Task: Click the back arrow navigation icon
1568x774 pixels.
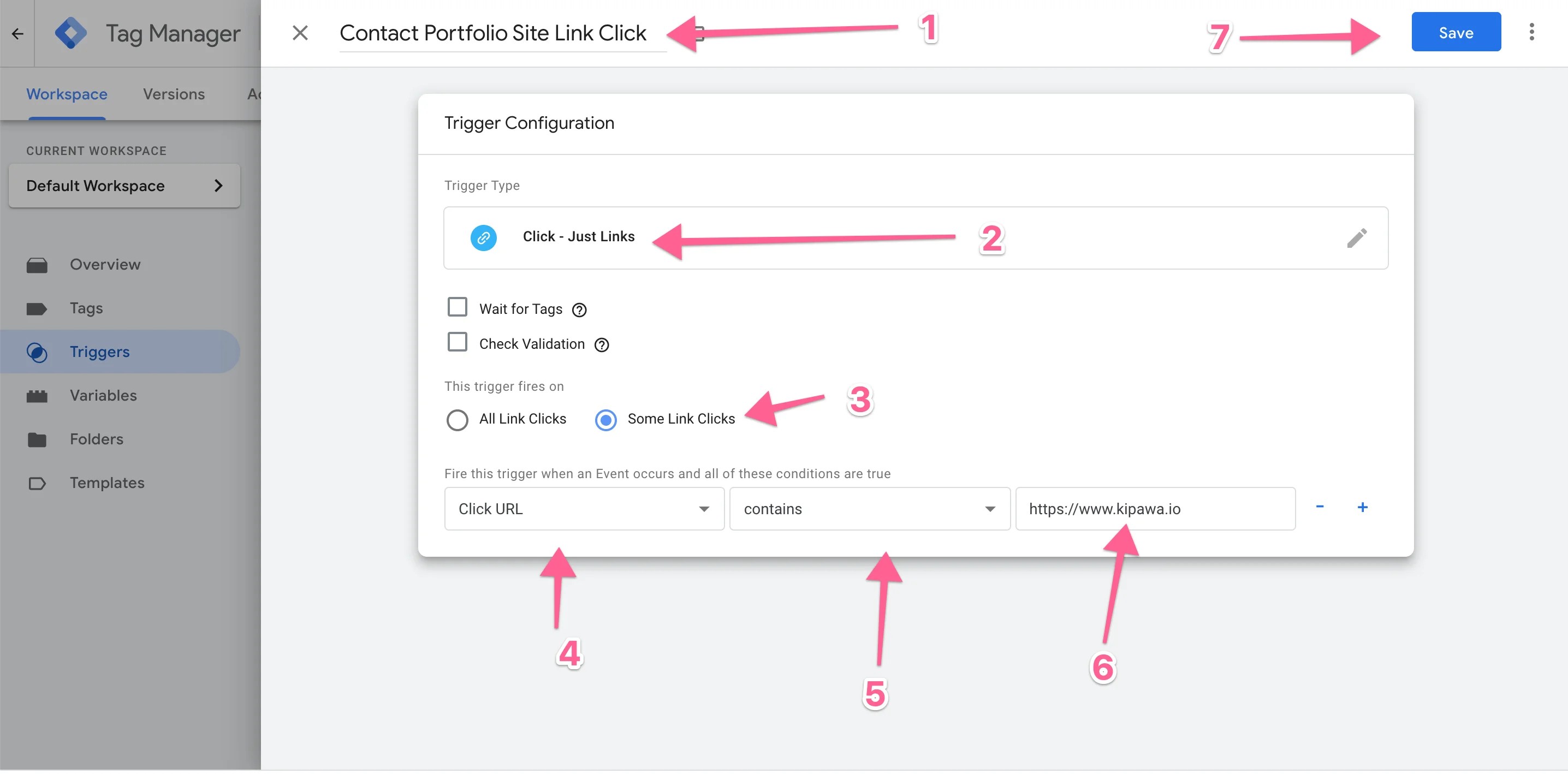Action: 17,33
